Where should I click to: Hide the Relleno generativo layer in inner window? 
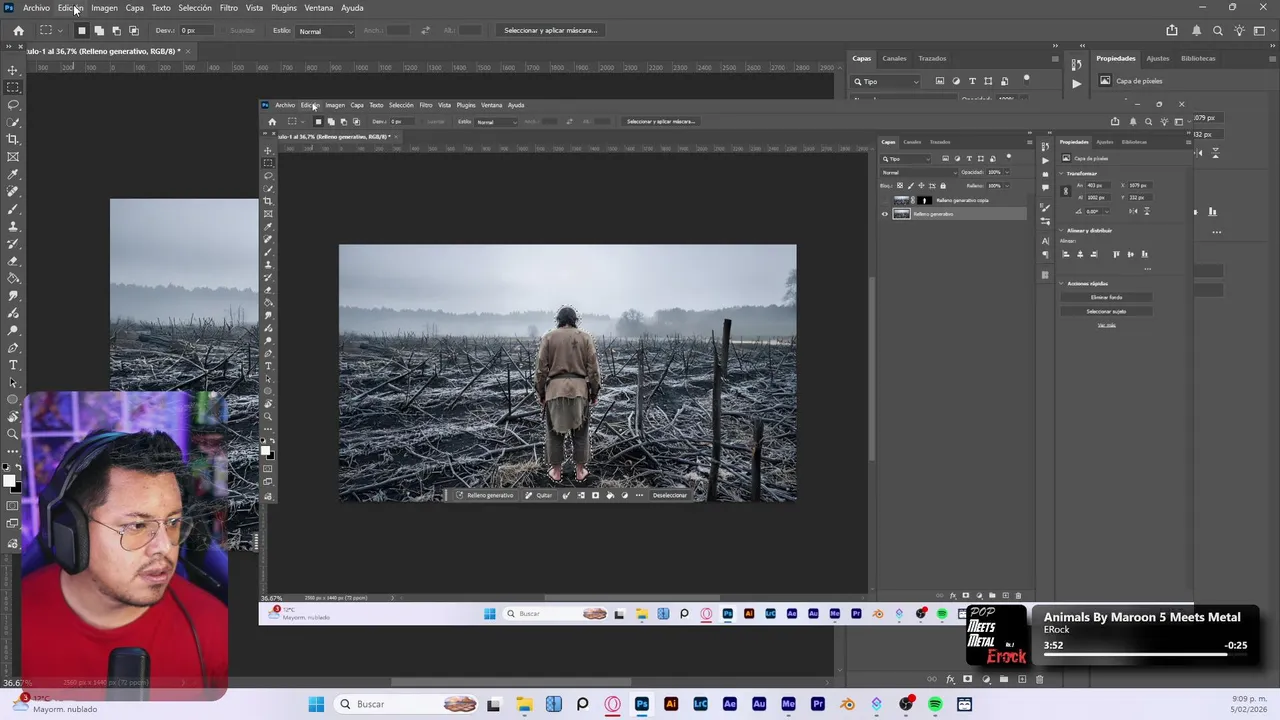click(x=884, y=214)
